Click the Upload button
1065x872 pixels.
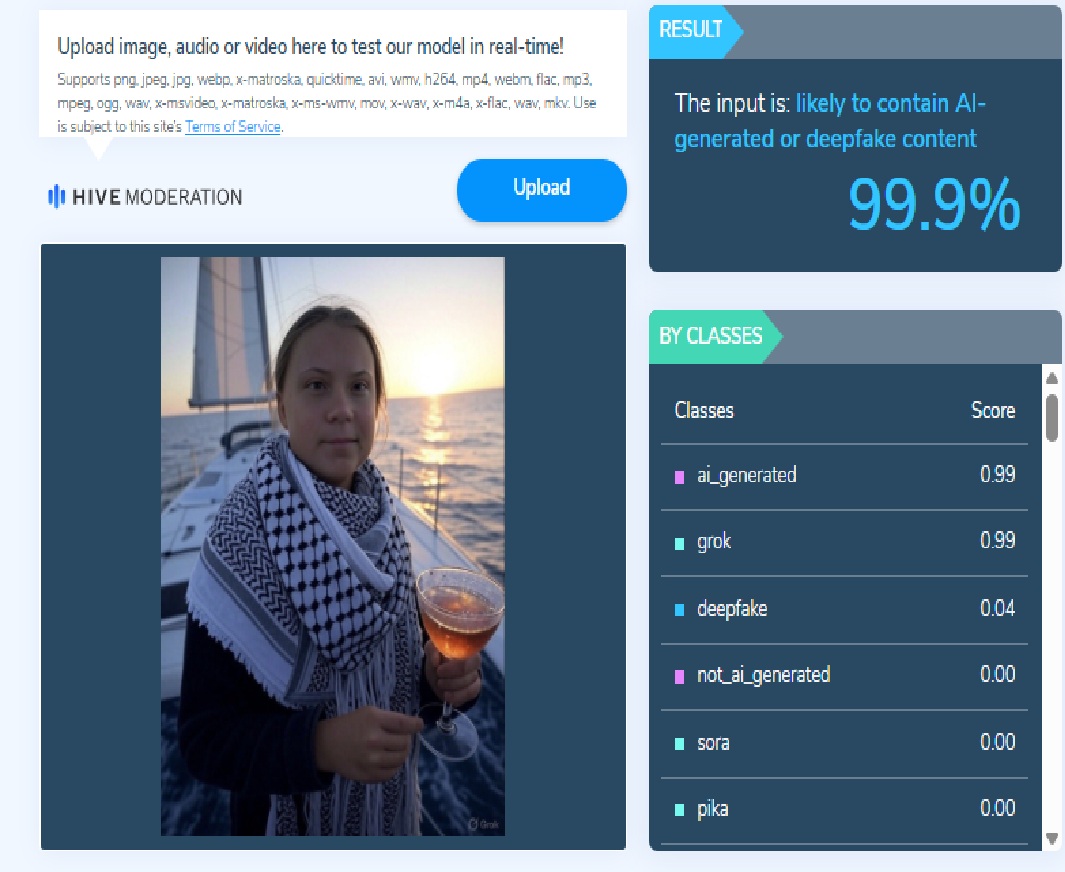[541, 190]
